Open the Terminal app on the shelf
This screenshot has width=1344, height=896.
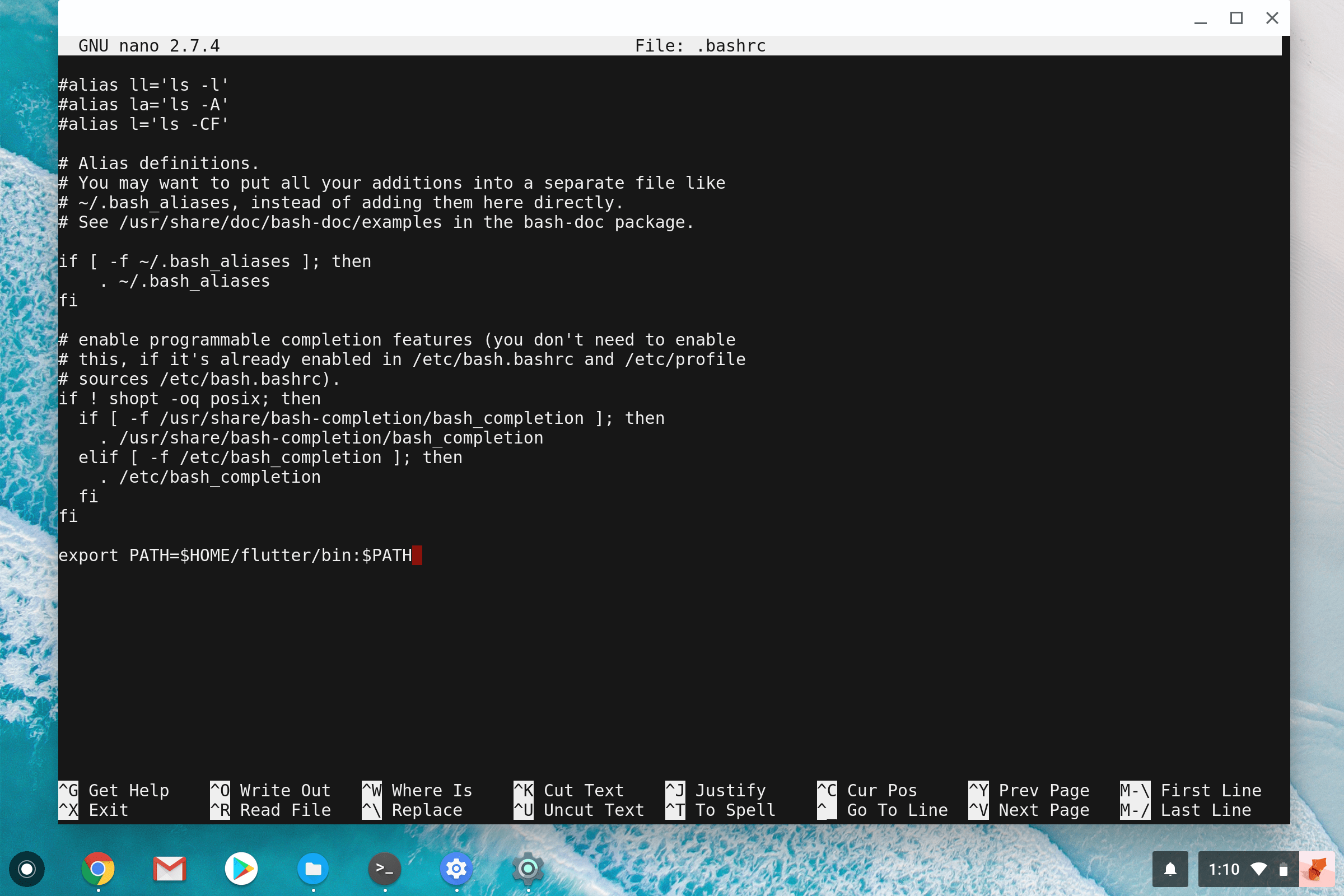pos(384,869)
